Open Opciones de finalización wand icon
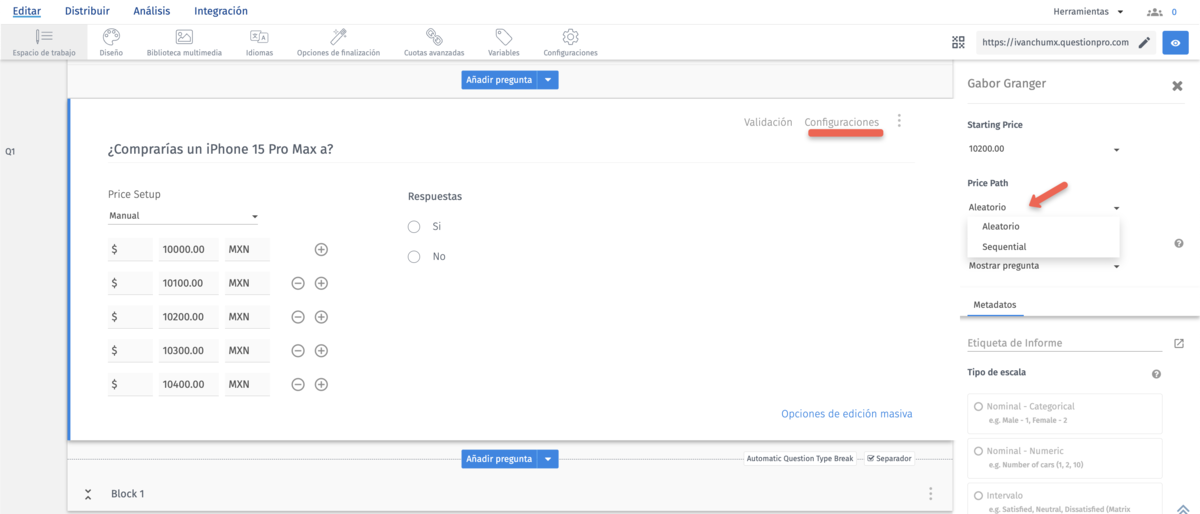1200x514 pixels. [338, 37]
